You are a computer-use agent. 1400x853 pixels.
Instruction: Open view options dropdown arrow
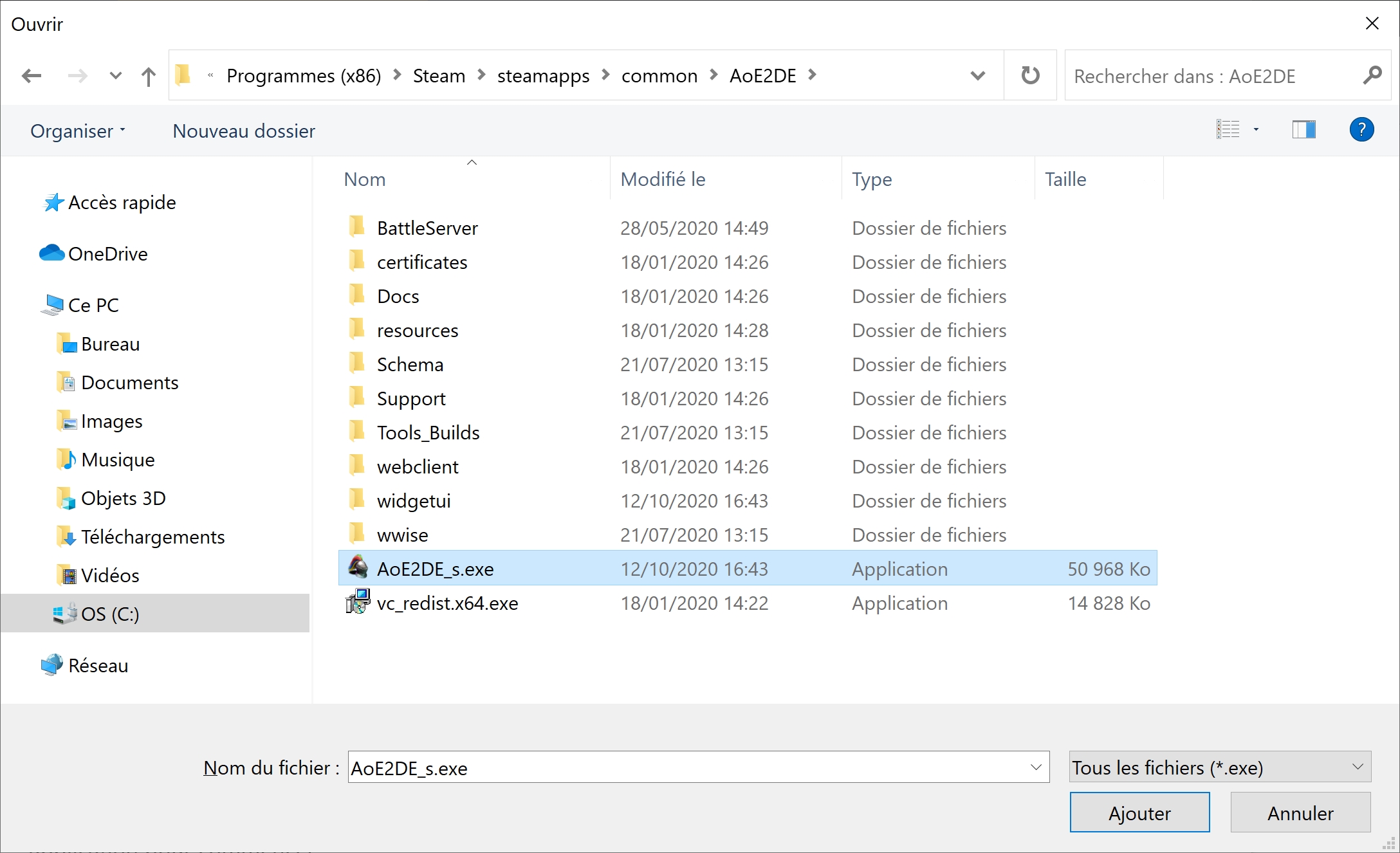pyautogui.click(x=1256, y=129)
